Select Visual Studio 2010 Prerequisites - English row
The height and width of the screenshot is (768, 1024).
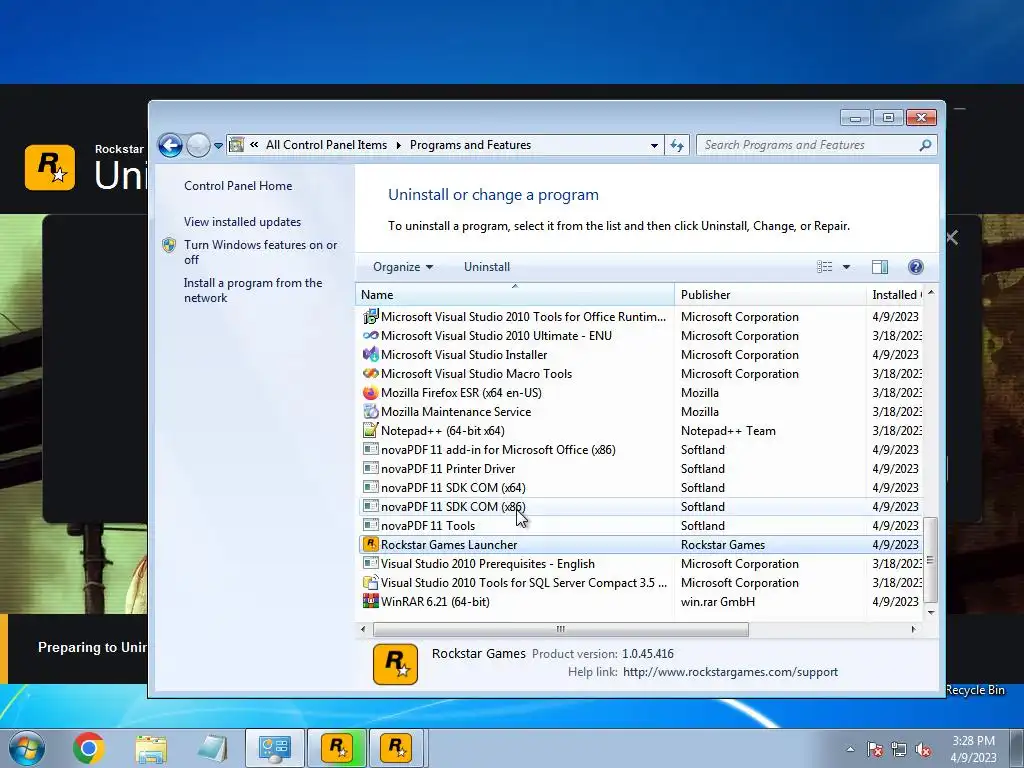(640, 564)
